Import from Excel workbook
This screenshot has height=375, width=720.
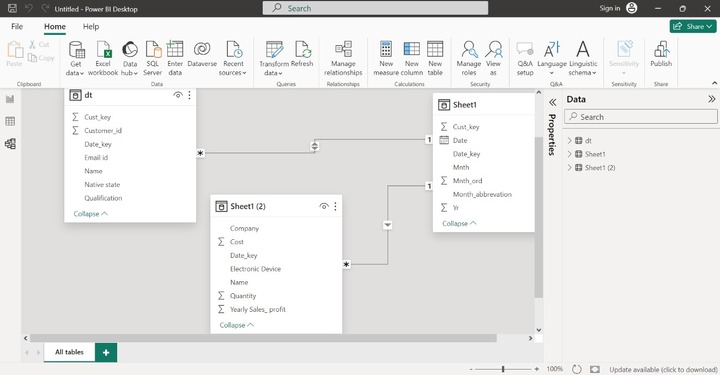(x=103, y=58)
